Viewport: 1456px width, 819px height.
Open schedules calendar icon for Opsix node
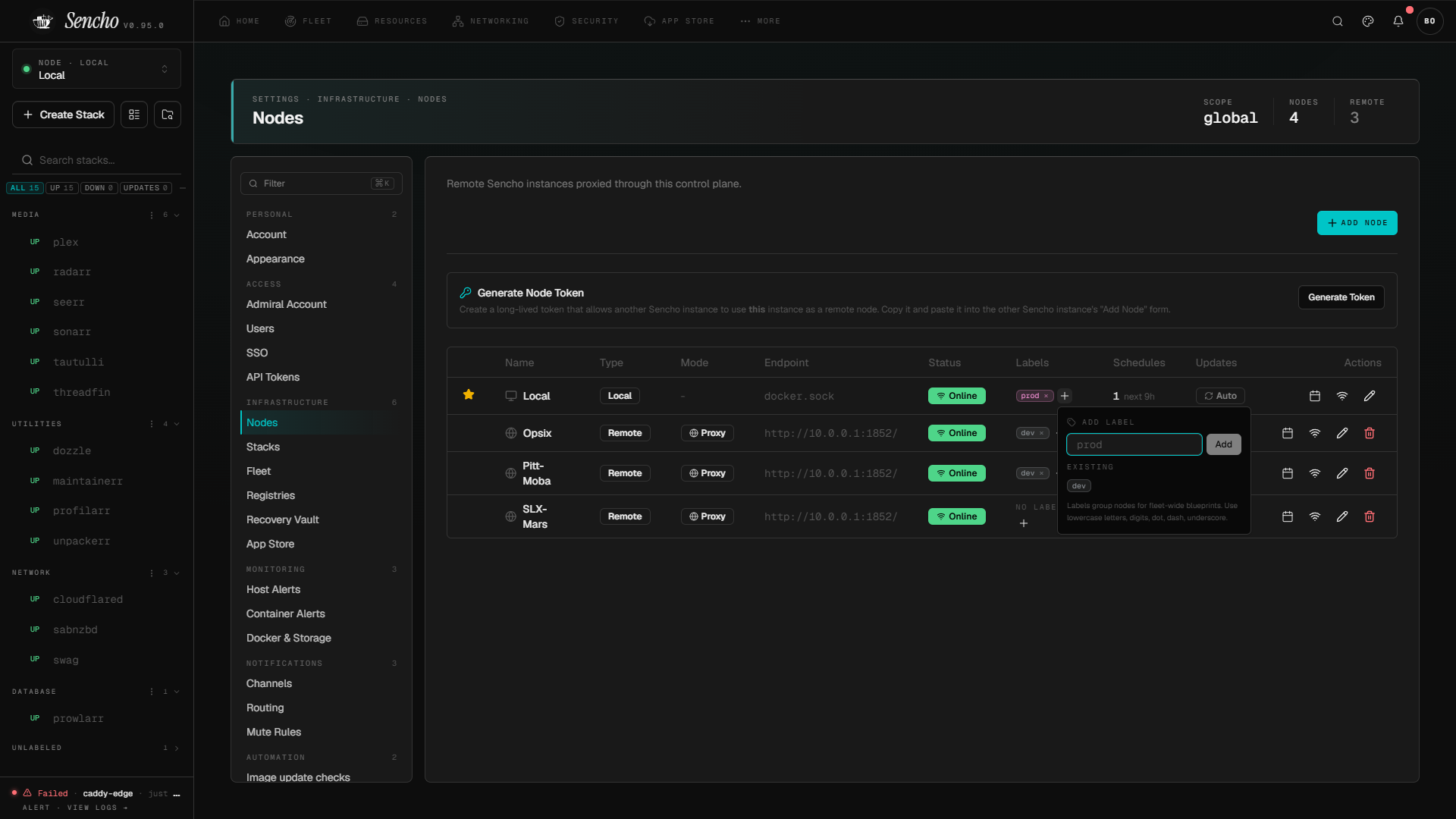[1288, 433]
